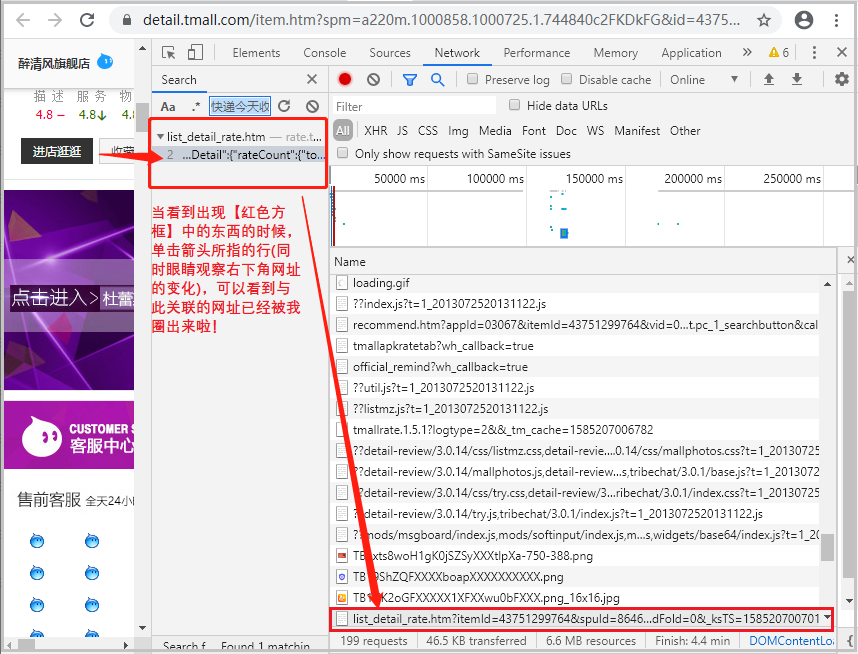Filter requests by JS

point(402,131)
